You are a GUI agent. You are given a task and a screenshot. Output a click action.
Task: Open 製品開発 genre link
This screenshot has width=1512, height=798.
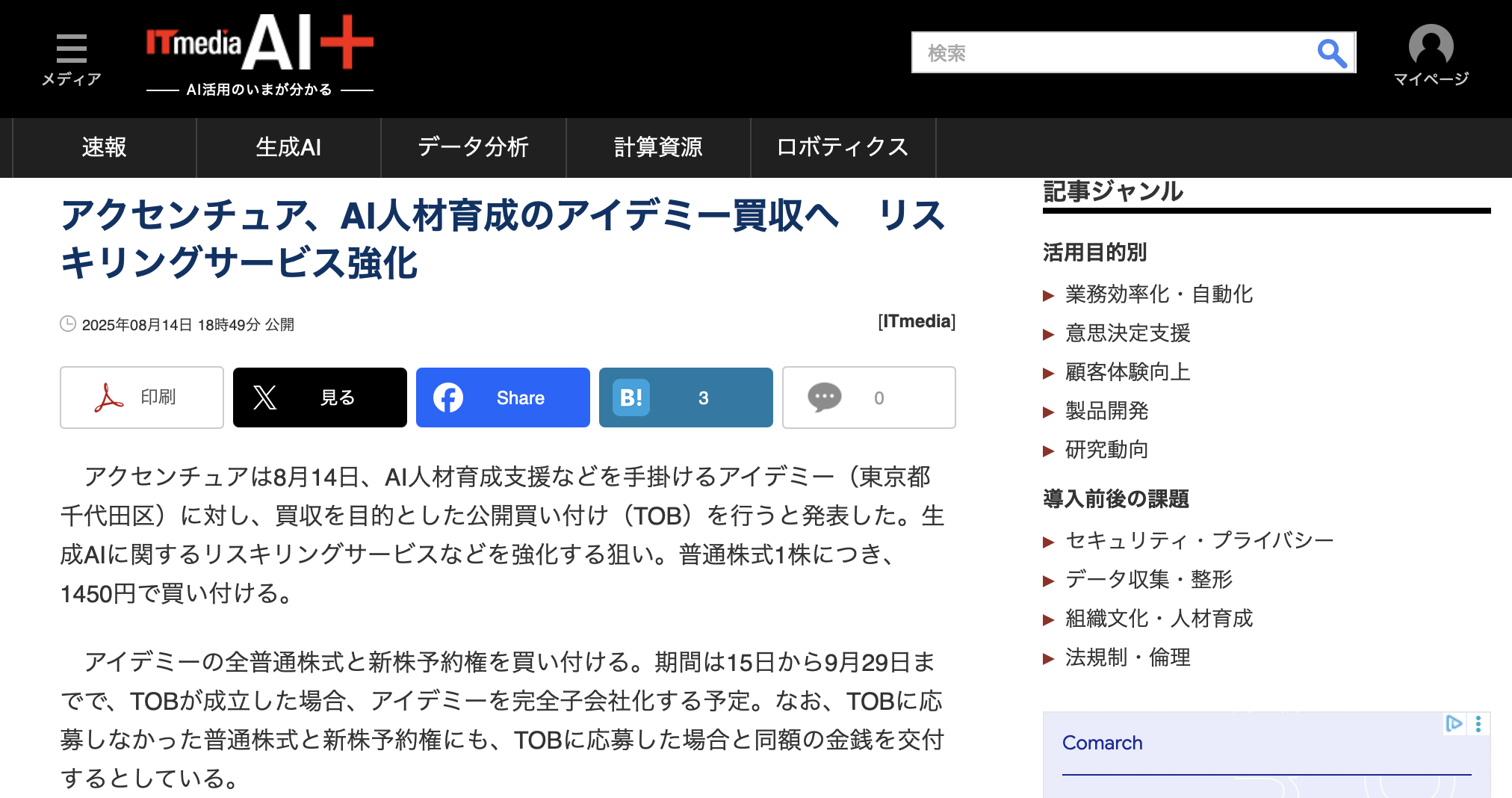pyautogui.click(x=1106, y=411)
